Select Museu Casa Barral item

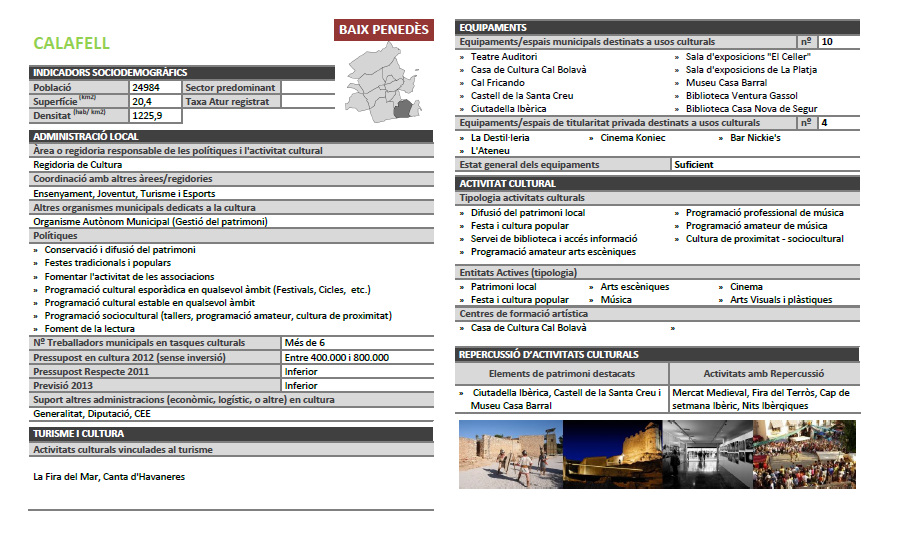pos(726,83)
